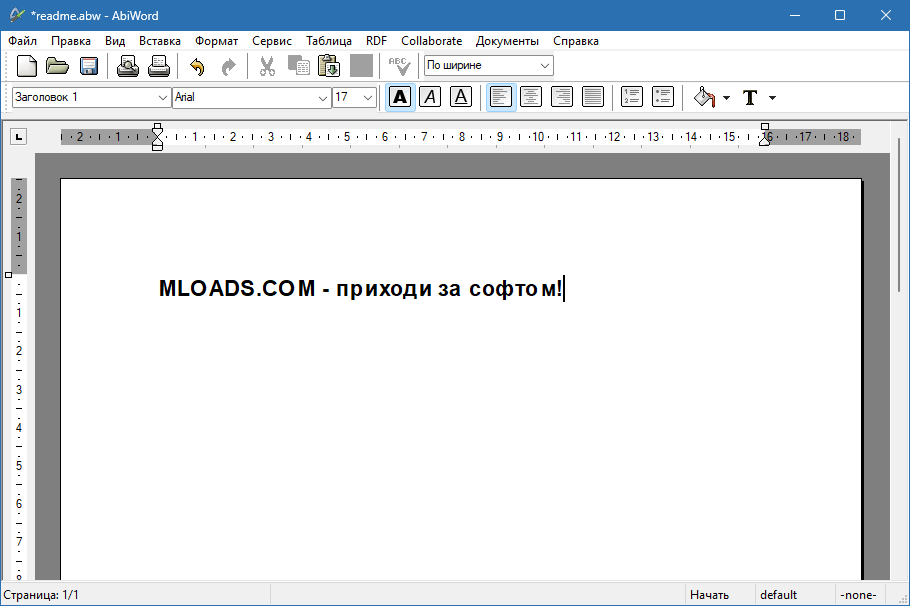Toggle bold formatting
The image size is (910, 606).
coord(400,97)
